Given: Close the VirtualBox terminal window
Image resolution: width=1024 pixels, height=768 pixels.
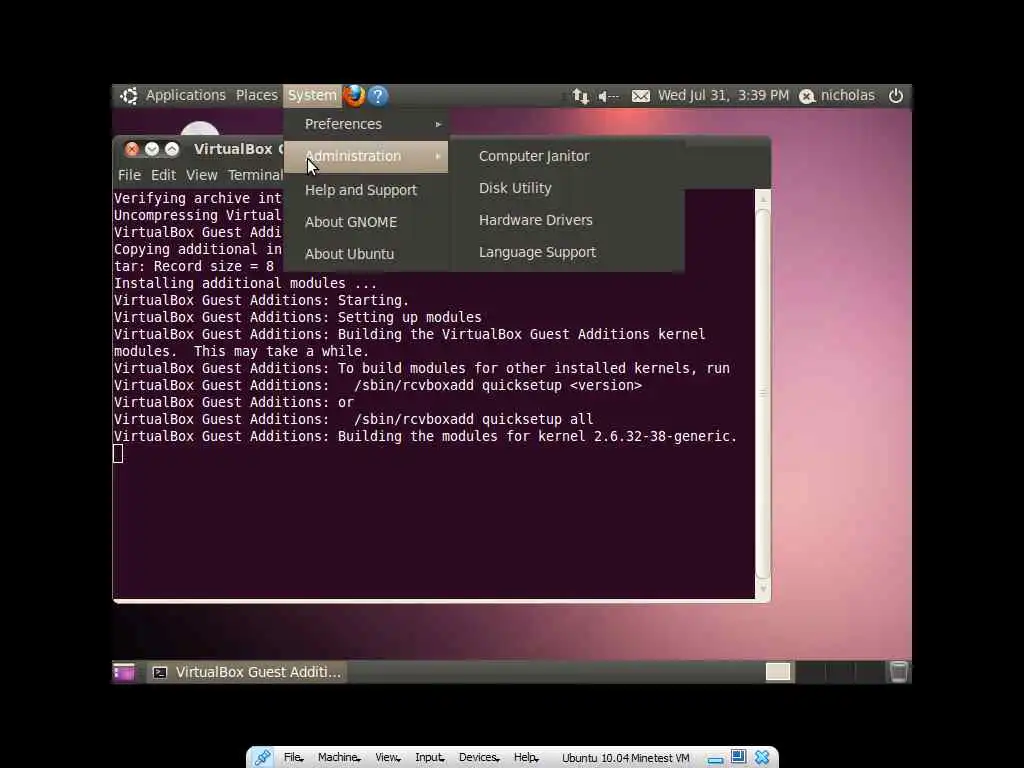Looking at the screenshot, I should pos(132,149).
